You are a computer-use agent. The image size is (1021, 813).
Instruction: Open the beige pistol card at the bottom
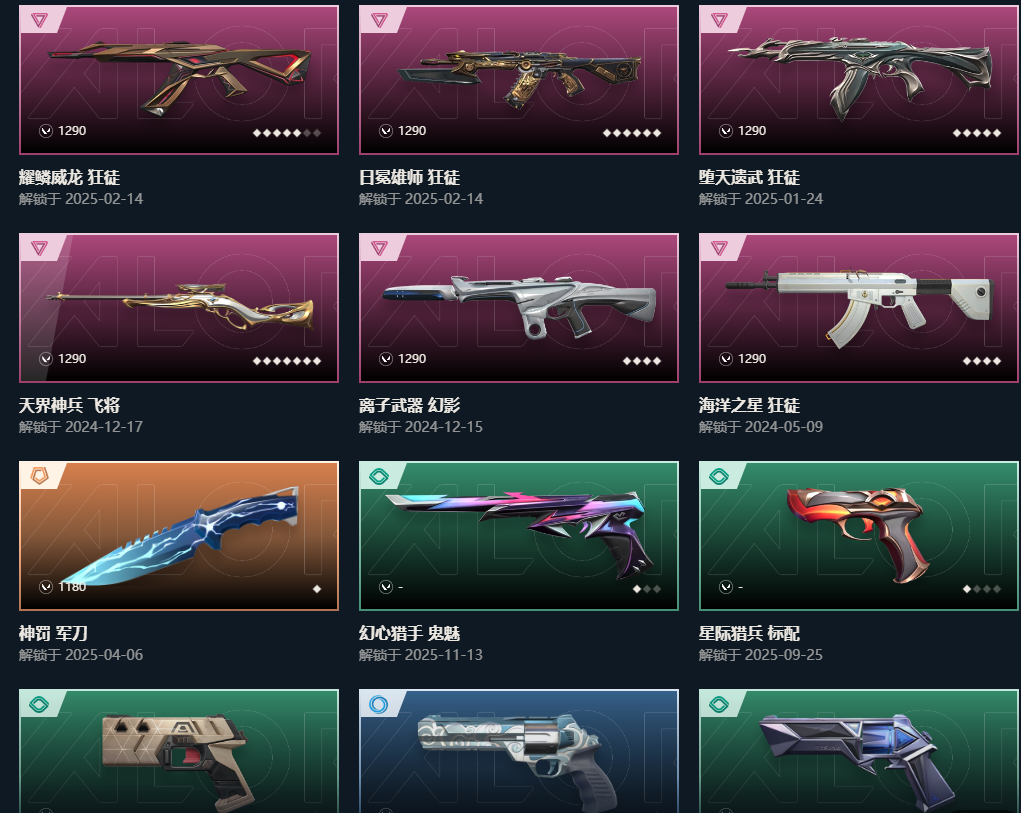click(x=179, y=751)
